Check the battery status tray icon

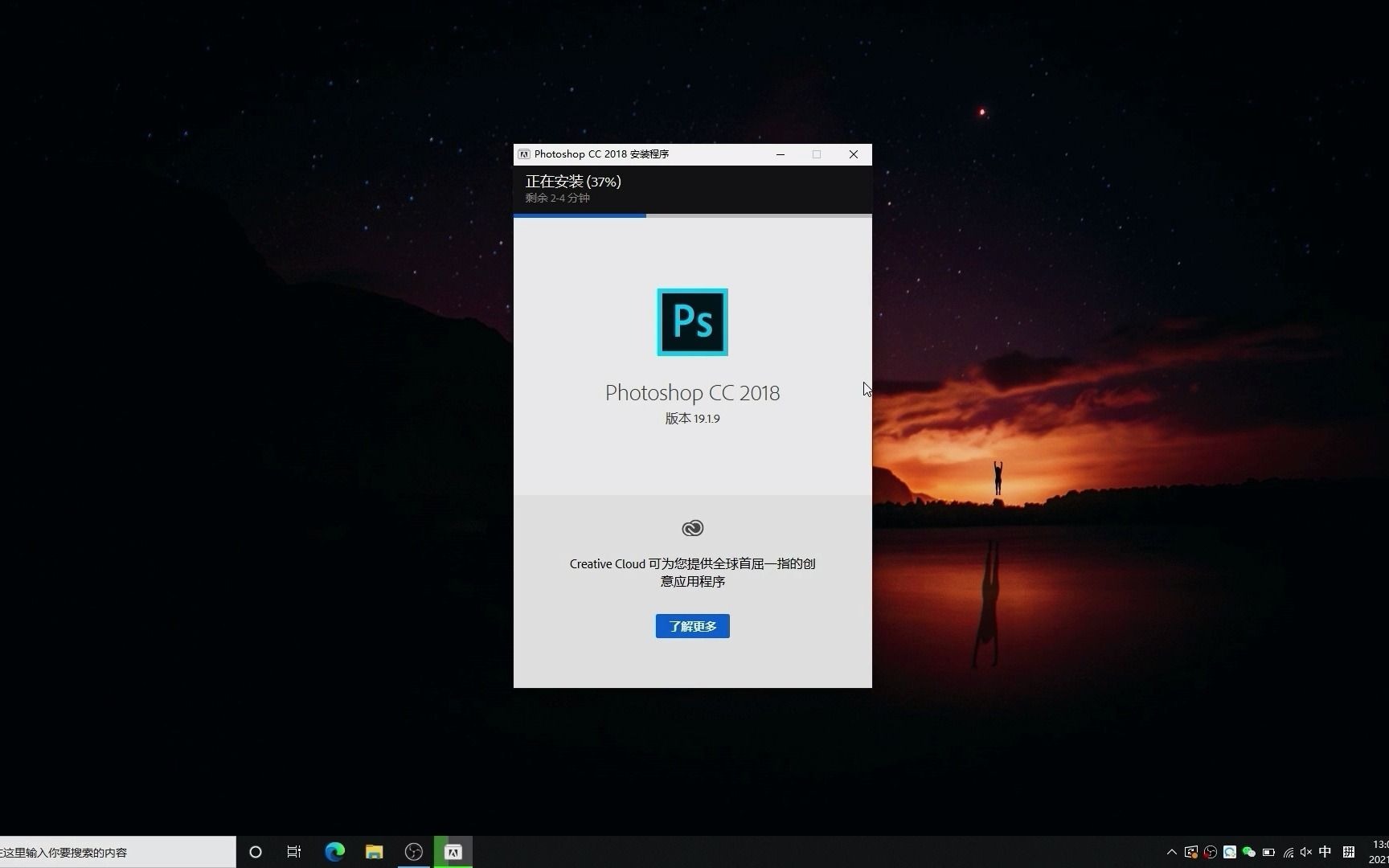(x=1268, y=852)
